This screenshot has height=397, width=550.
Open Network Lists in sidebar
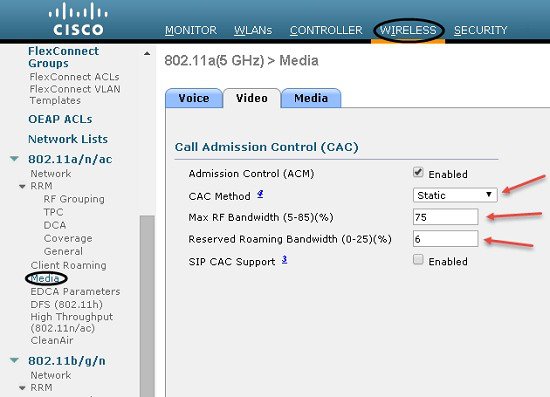pos(68,139)
